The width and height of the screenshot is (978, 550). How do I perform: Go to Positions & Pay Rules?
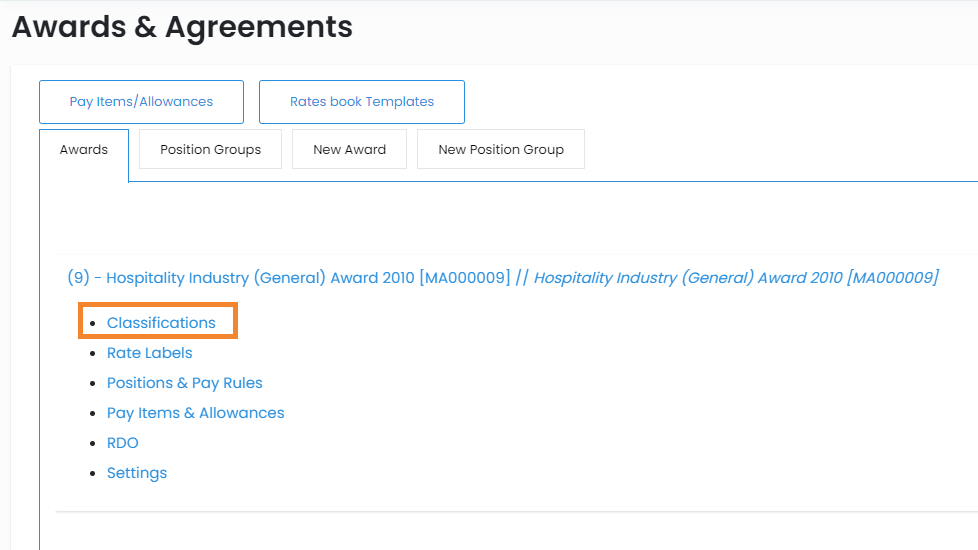[x=184, y=383]
